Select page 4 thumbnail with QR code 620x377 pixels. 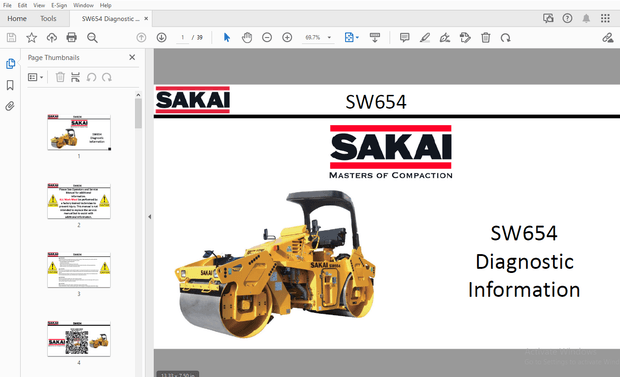pyautogui.click(x=79, y=339)
